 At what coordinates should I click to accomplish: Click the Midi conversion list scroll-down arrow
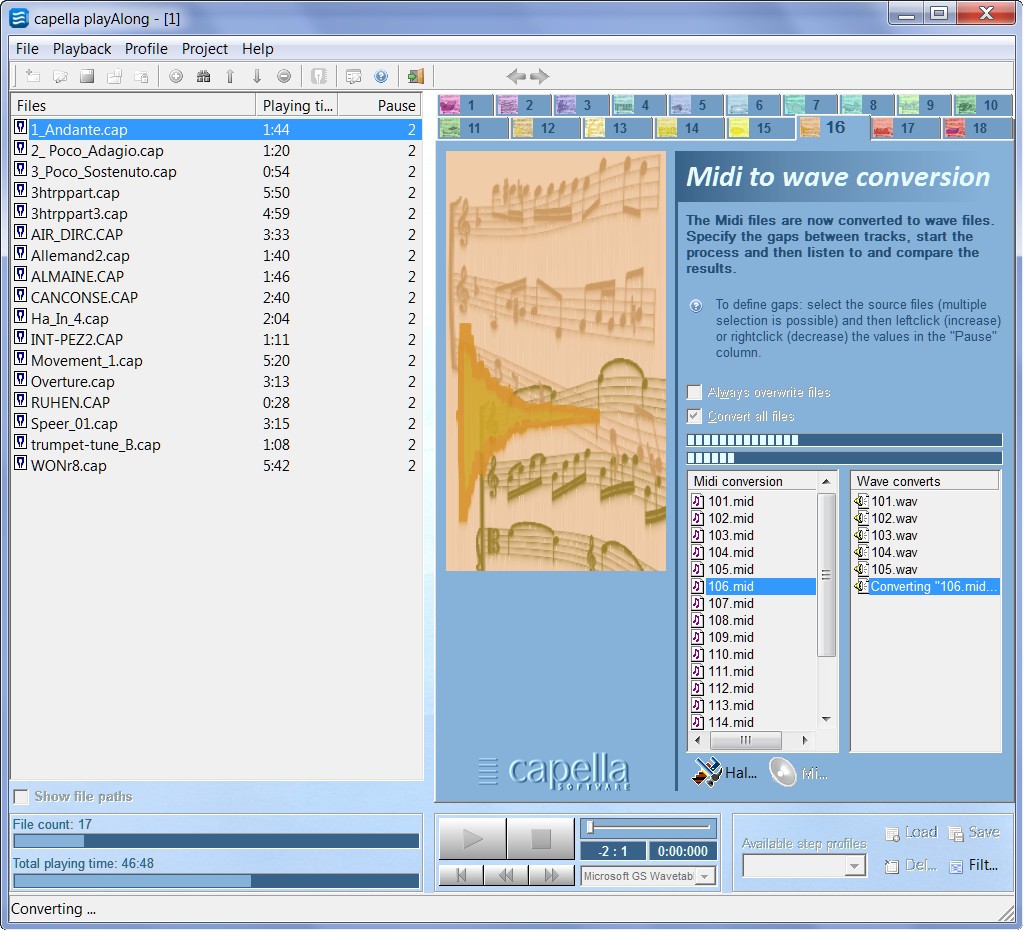(826, 719)
